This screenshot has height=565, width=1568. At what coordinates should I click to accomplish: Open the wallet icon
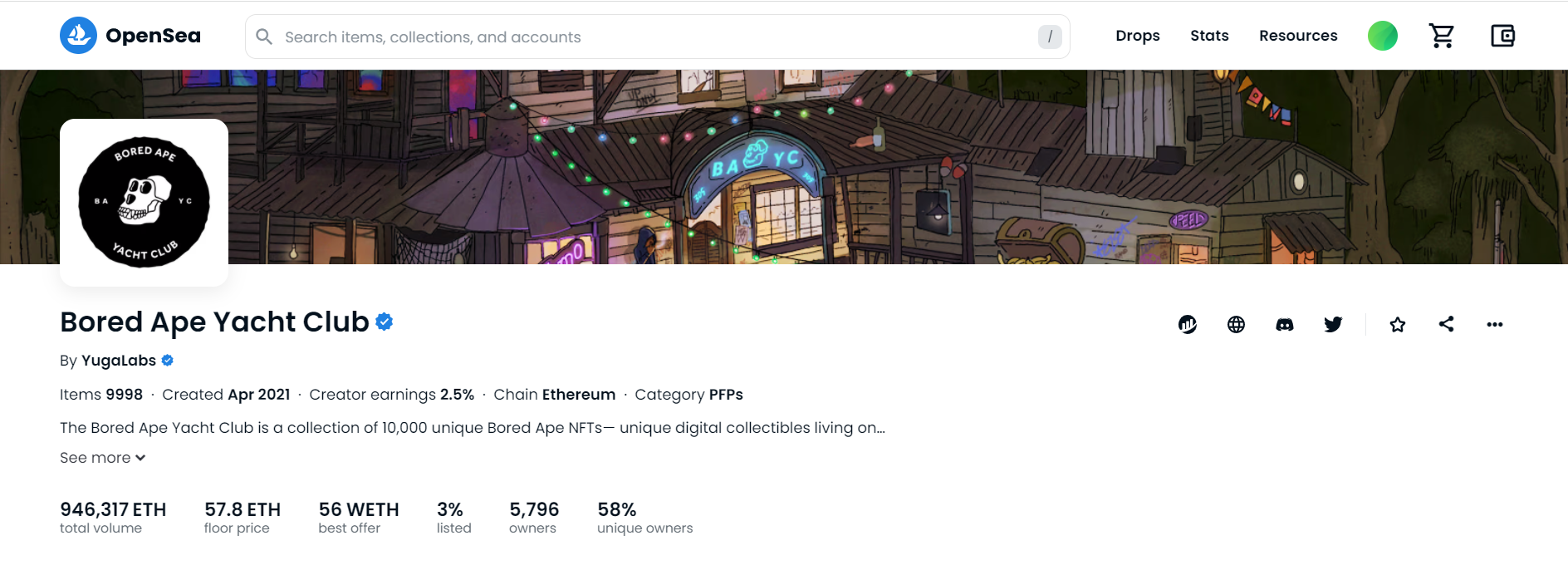pos(1502,36)
